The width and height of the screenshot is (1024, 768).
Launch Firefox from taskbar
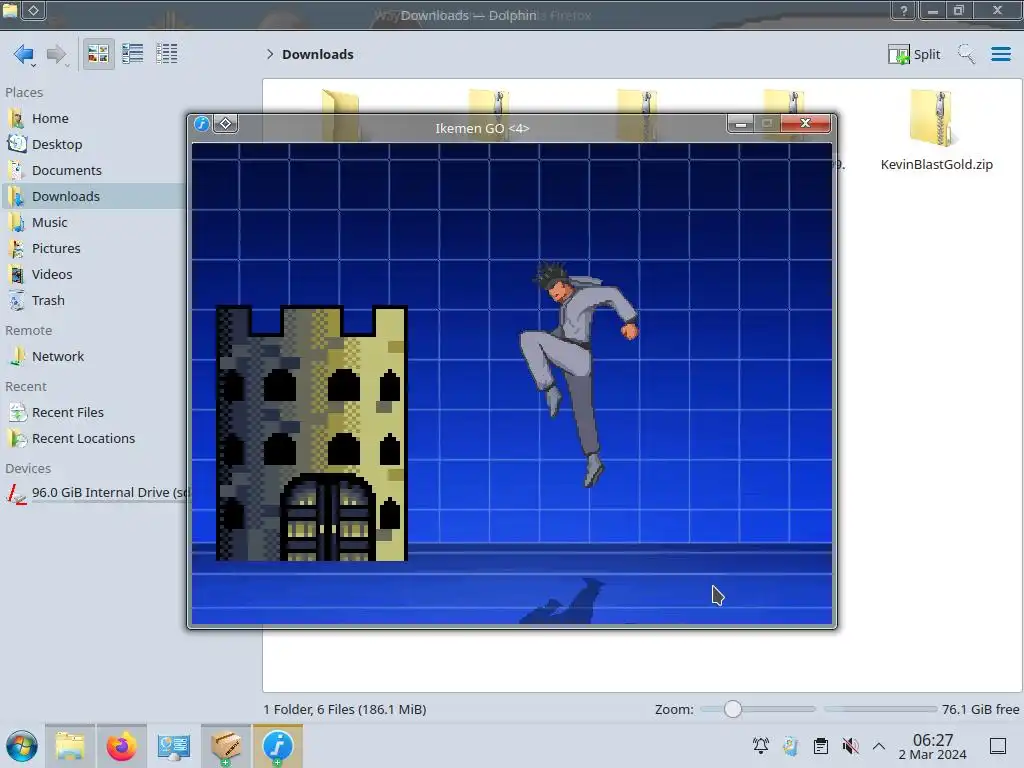121,746
